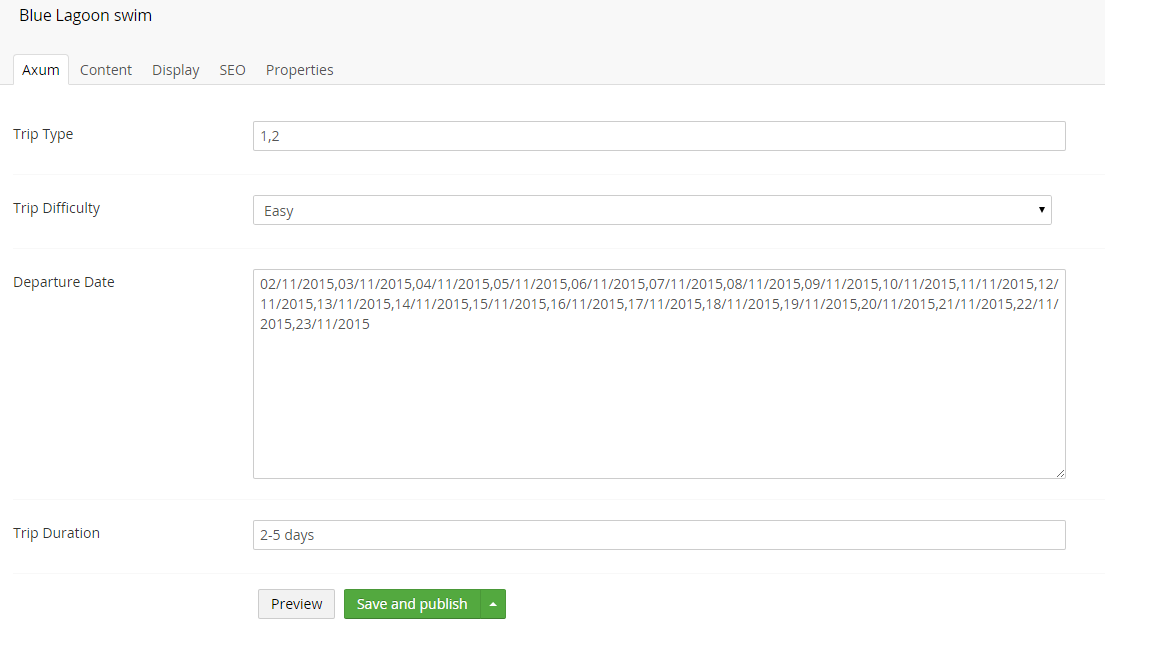
Task: Click the Save and publish button
Action: point(411,604)
